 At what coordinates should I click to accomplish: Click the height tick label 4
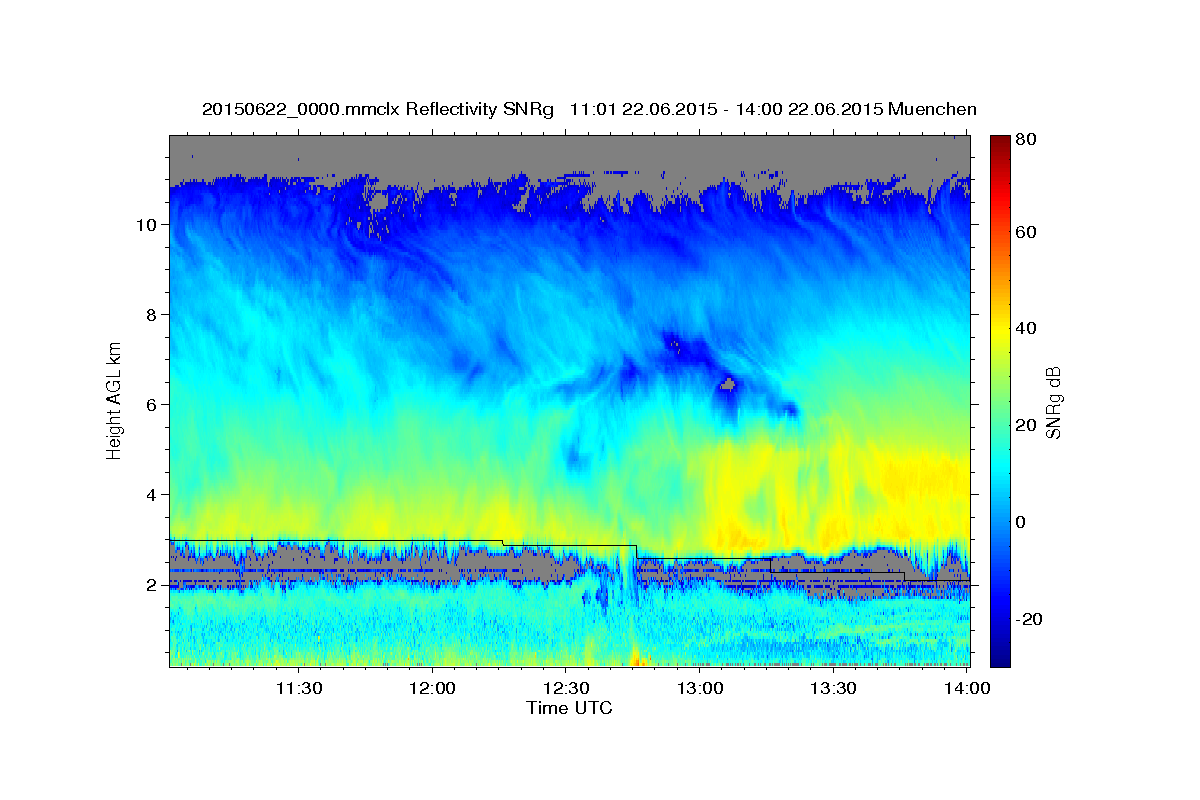(x=149, y=495)
